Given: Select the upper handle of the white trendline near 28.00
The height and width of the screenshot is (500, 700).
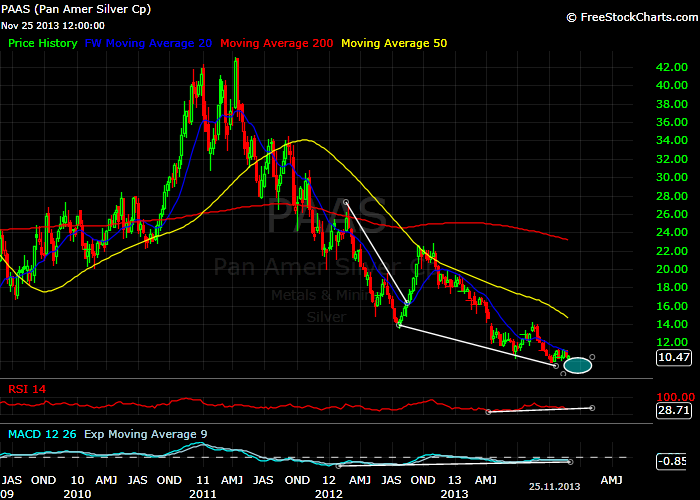Looking at the screenshot, I should coord(346,202).
